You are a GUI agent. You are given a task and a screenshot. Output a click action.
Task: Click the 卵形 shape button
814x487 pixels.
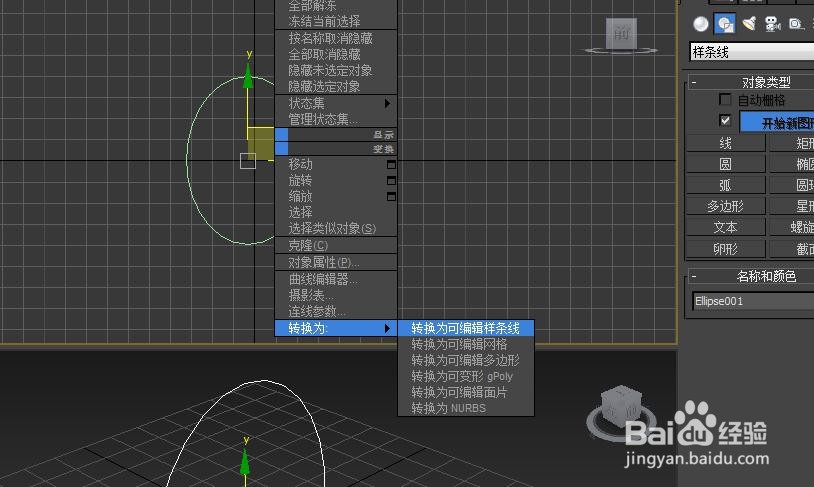[x=726, y=249]
